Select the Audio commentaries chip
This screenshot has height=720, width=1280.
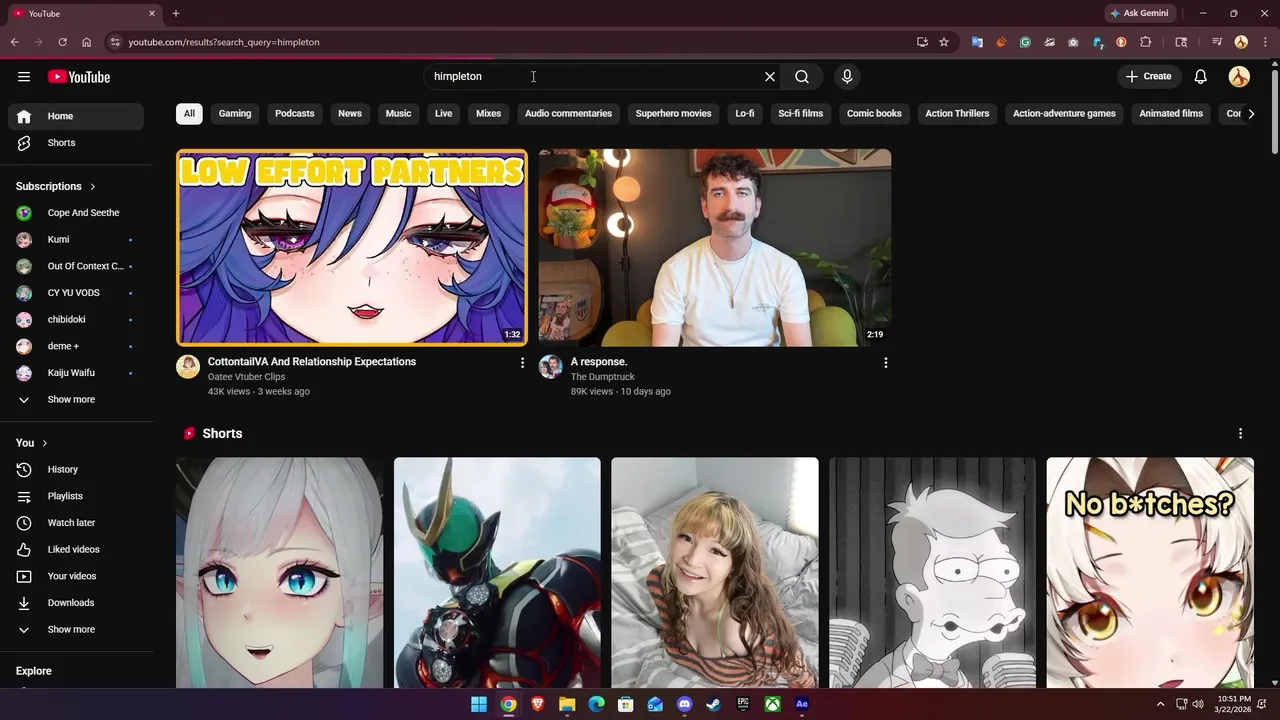568,113
